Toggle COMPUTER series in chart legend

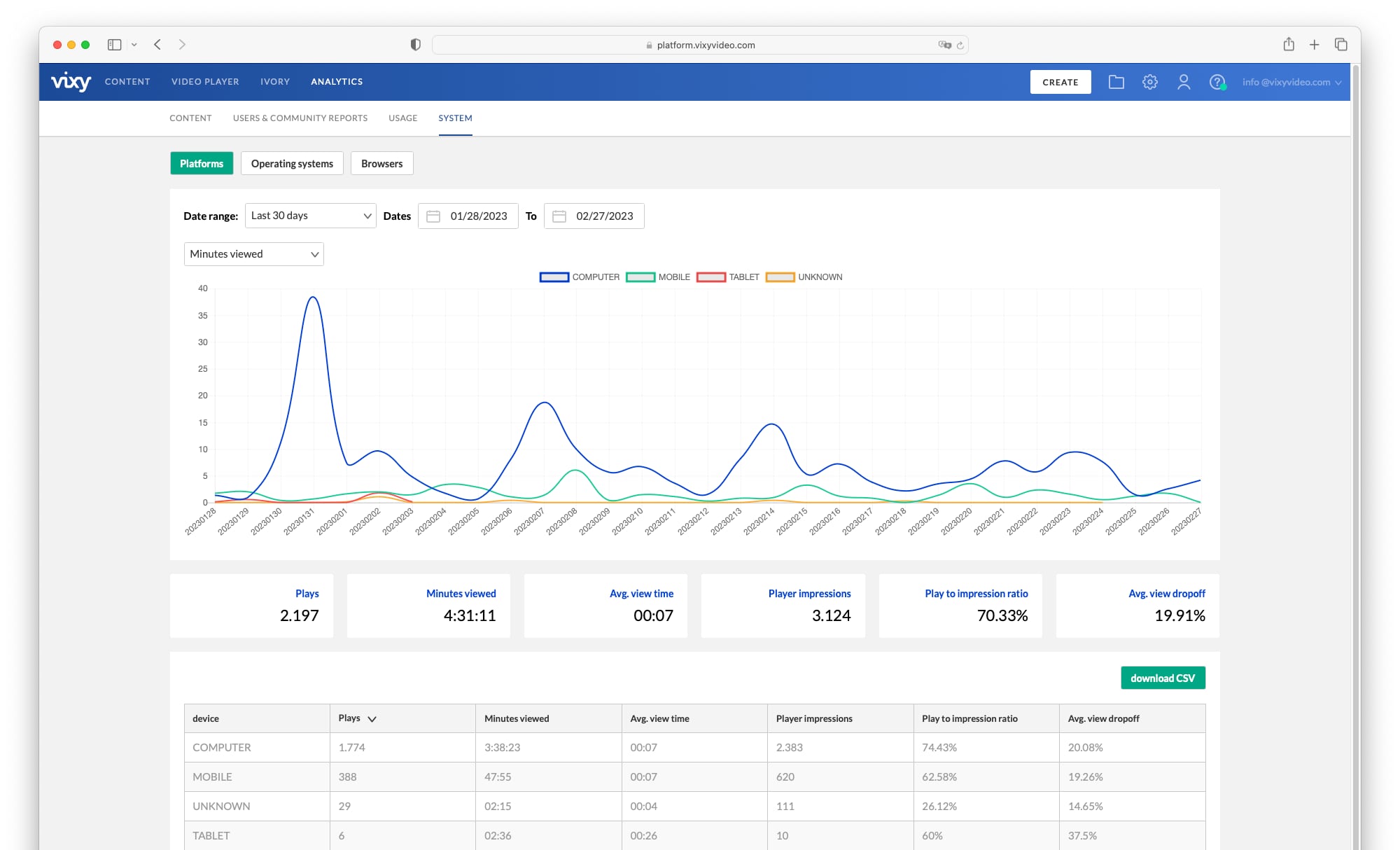580,277
